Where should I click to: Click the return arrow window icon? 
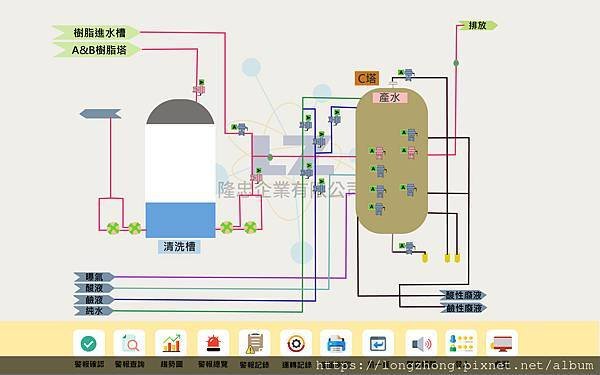point(378,343)
